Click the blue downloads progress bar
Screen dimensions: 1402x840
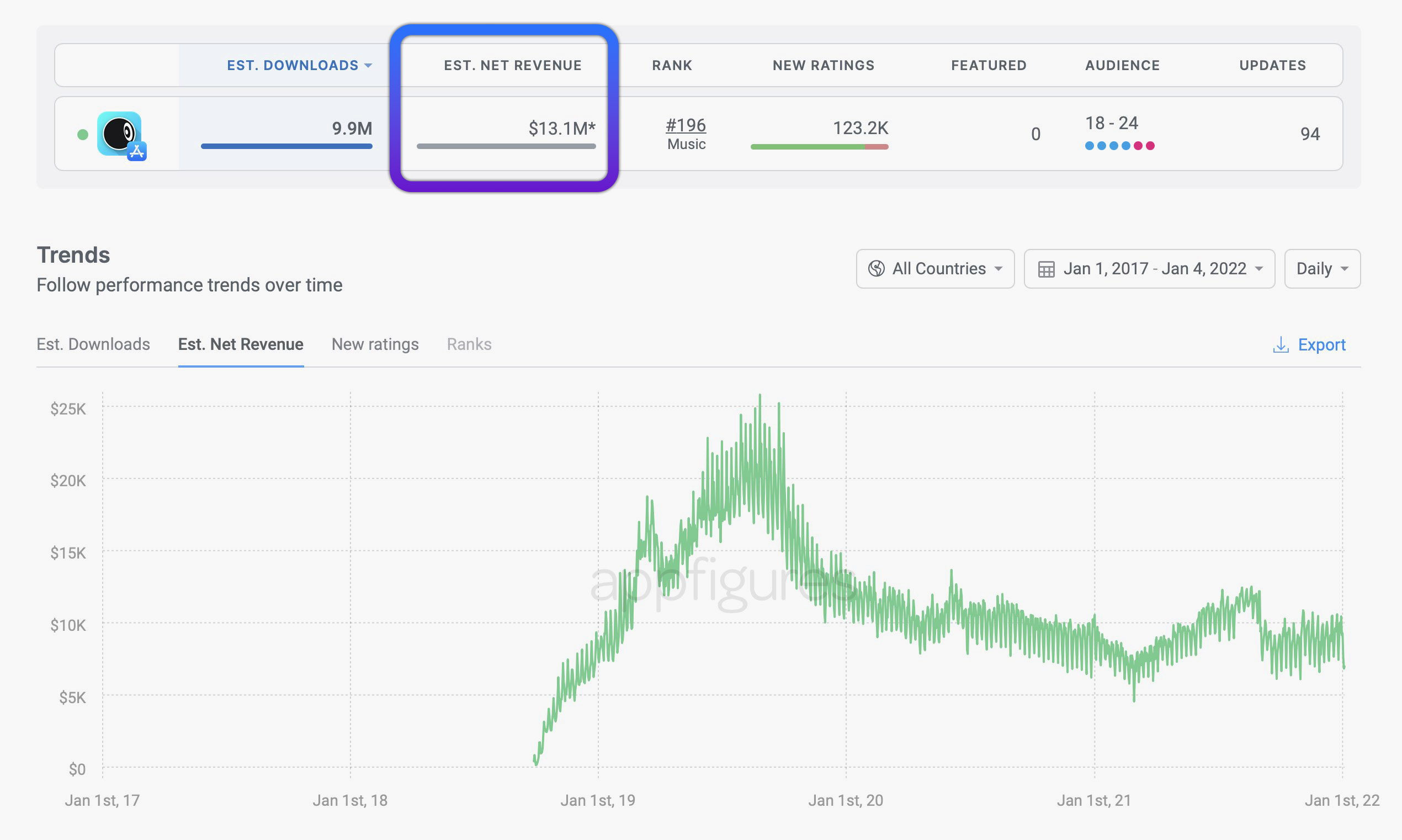286,147
